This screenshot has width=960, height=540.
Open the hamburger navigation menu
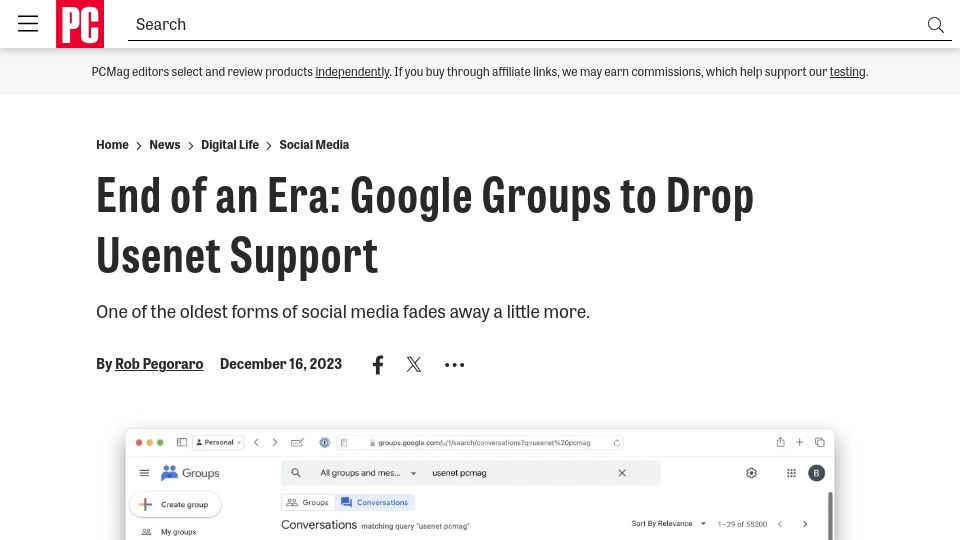point(28,24)
